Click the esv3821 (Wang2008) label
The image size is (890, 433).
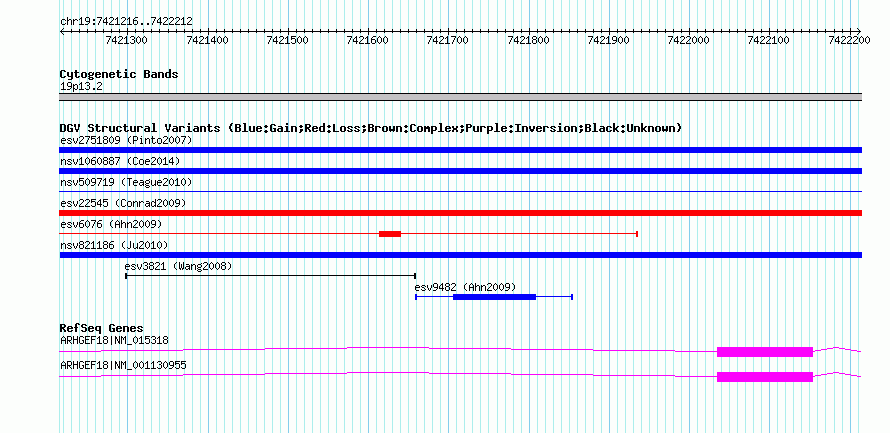tap(178, 266)
